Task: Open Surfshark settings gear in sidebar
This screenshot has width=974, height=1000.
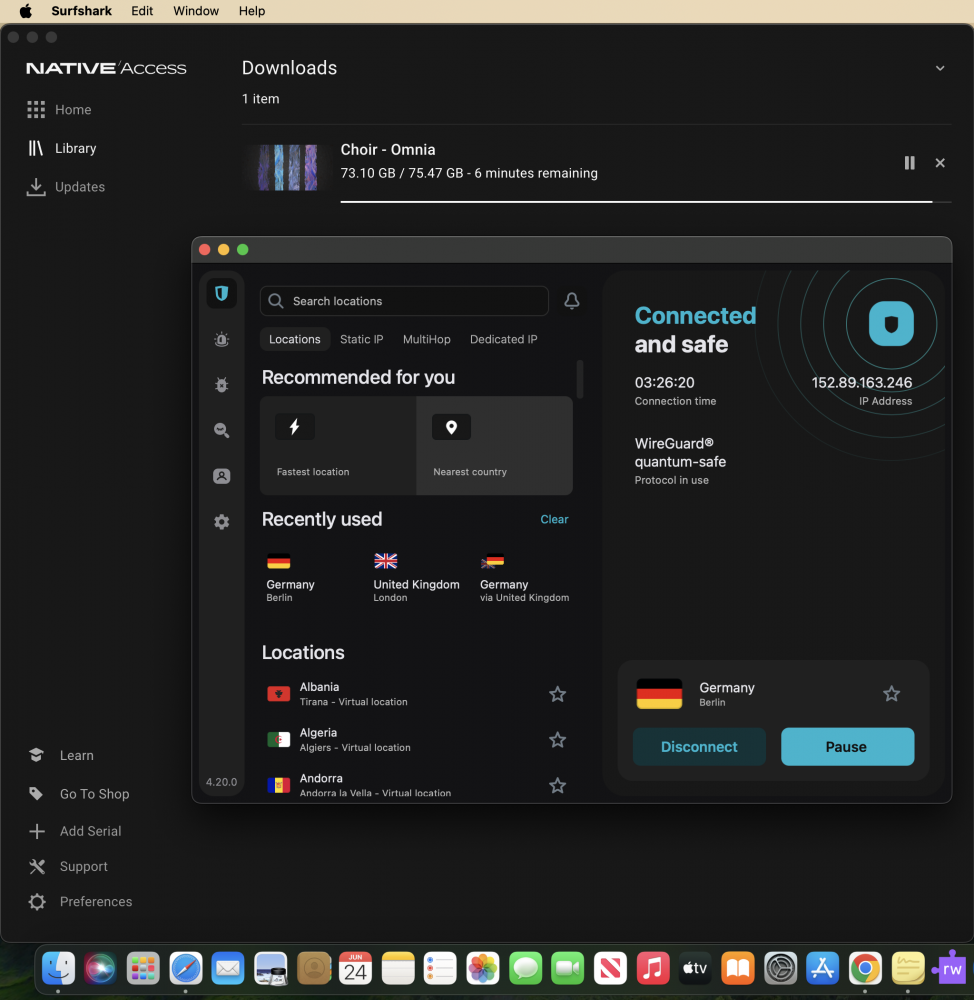Action: tap(221, 522)
